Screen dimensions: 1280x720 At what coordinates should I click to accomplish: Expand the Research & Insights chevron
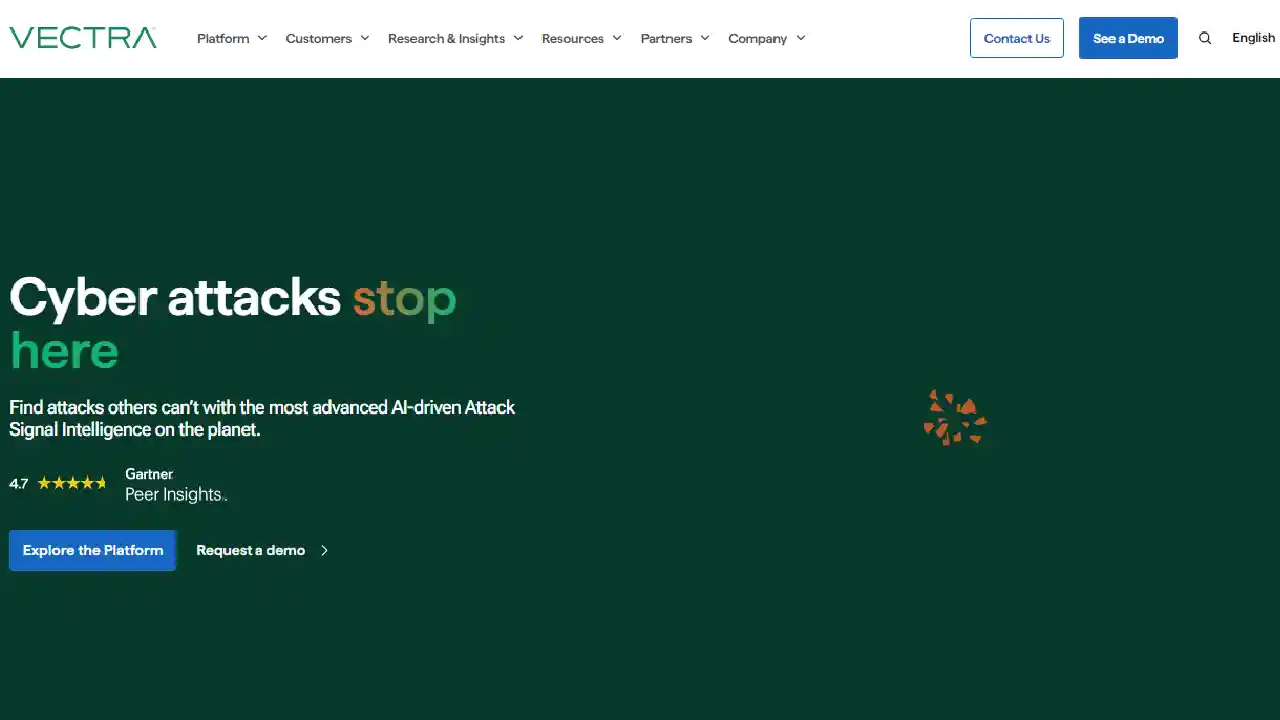(x=518, y=38)
